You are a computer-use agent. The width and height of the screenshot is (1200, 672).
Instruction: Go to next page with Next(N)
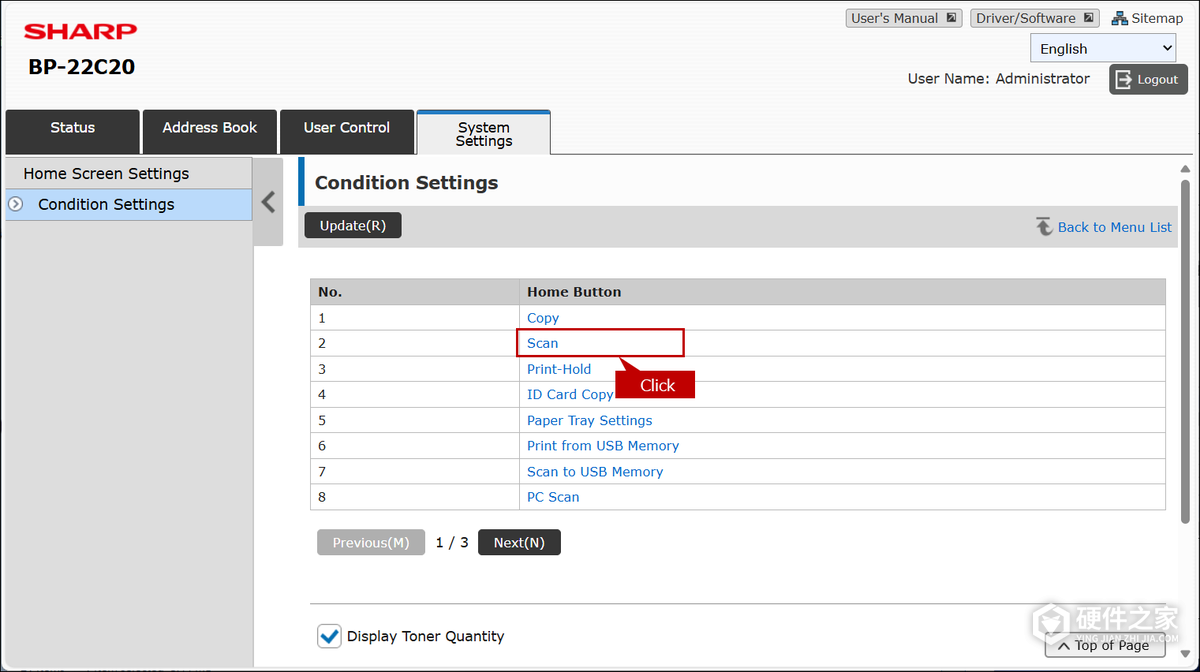pyautogui.click(x=519, y=542)
